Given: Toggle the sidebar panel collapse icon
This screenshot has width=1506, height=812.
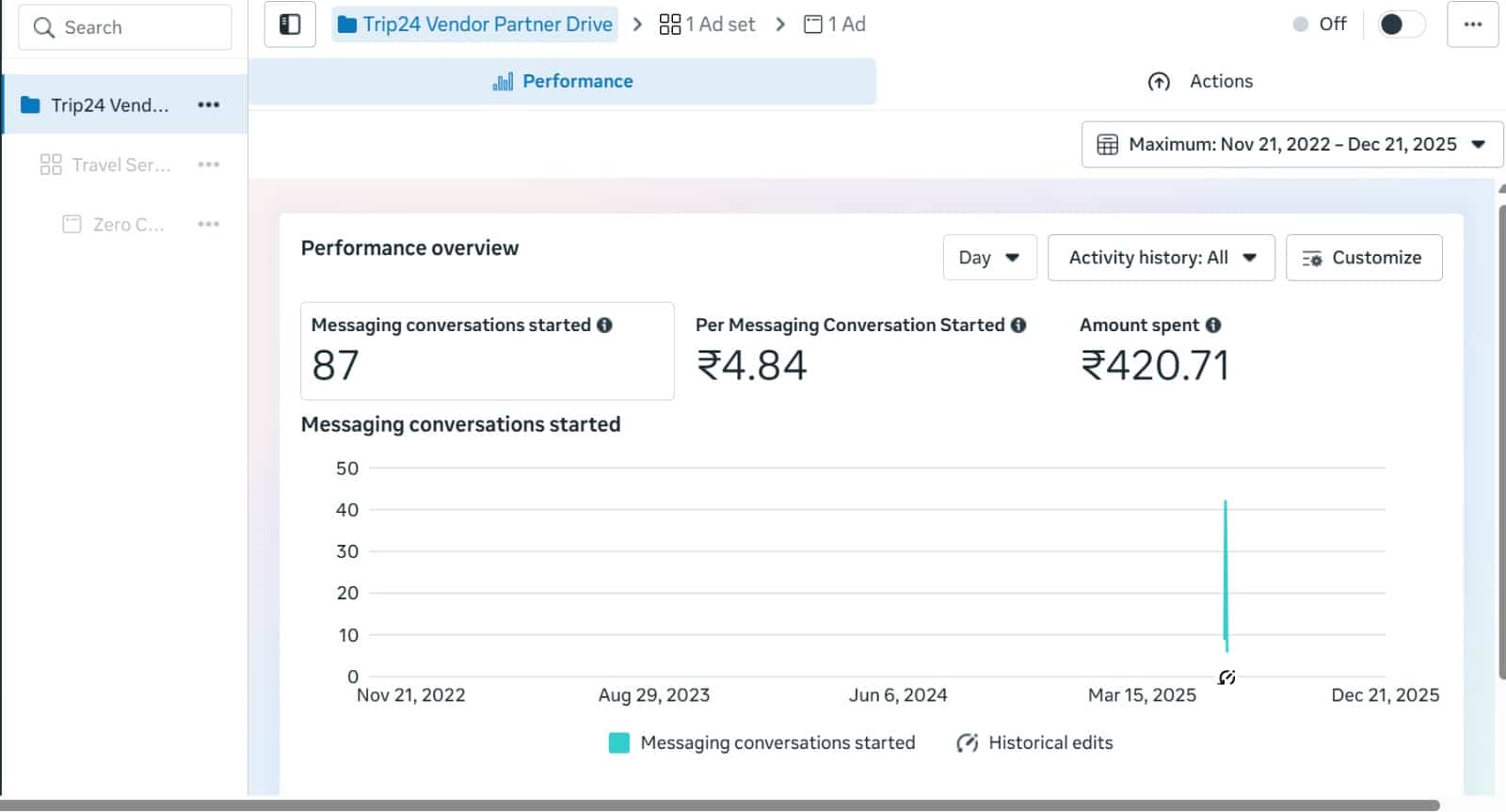Looking at the screenshot, I should pyautogui.click(x=290, y=24).
